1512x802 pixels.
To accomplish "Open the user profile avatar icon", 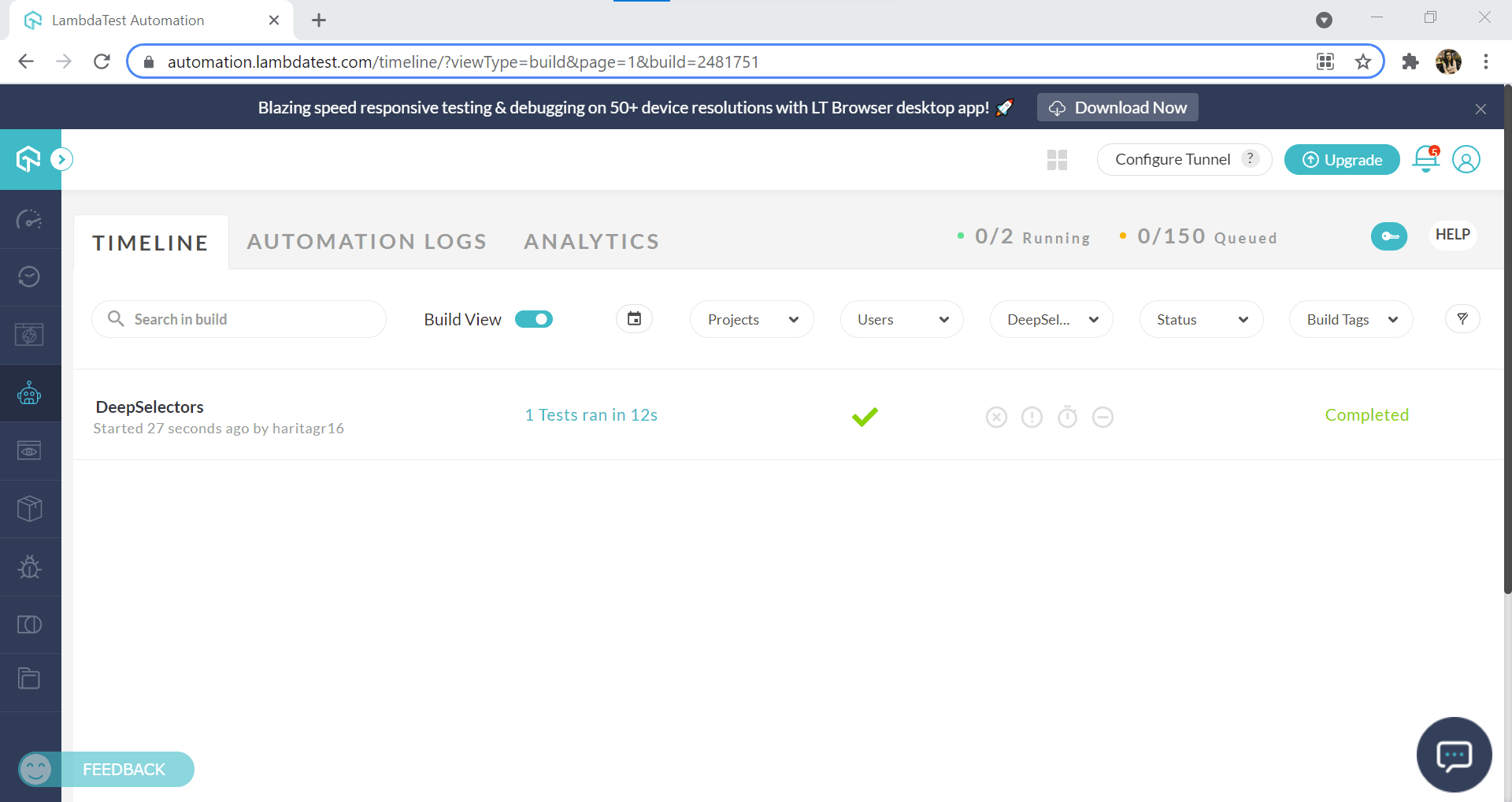I will coord(1466,159).
